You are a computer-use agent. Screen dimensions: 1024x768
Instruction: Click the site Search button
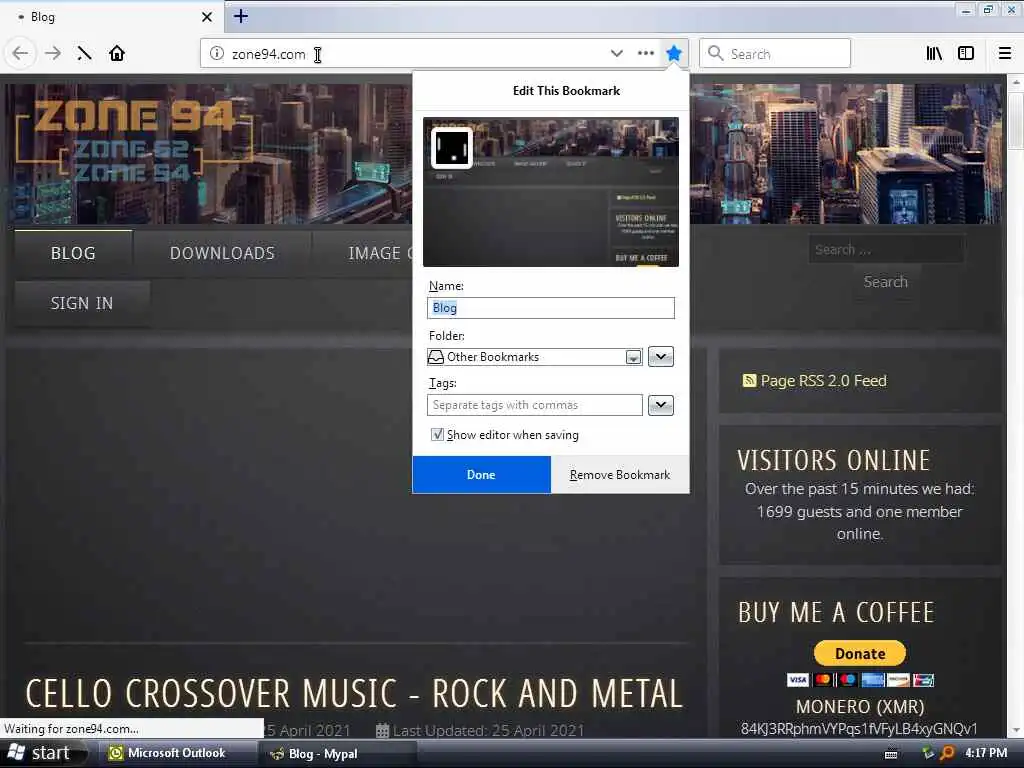click(886, 282)
